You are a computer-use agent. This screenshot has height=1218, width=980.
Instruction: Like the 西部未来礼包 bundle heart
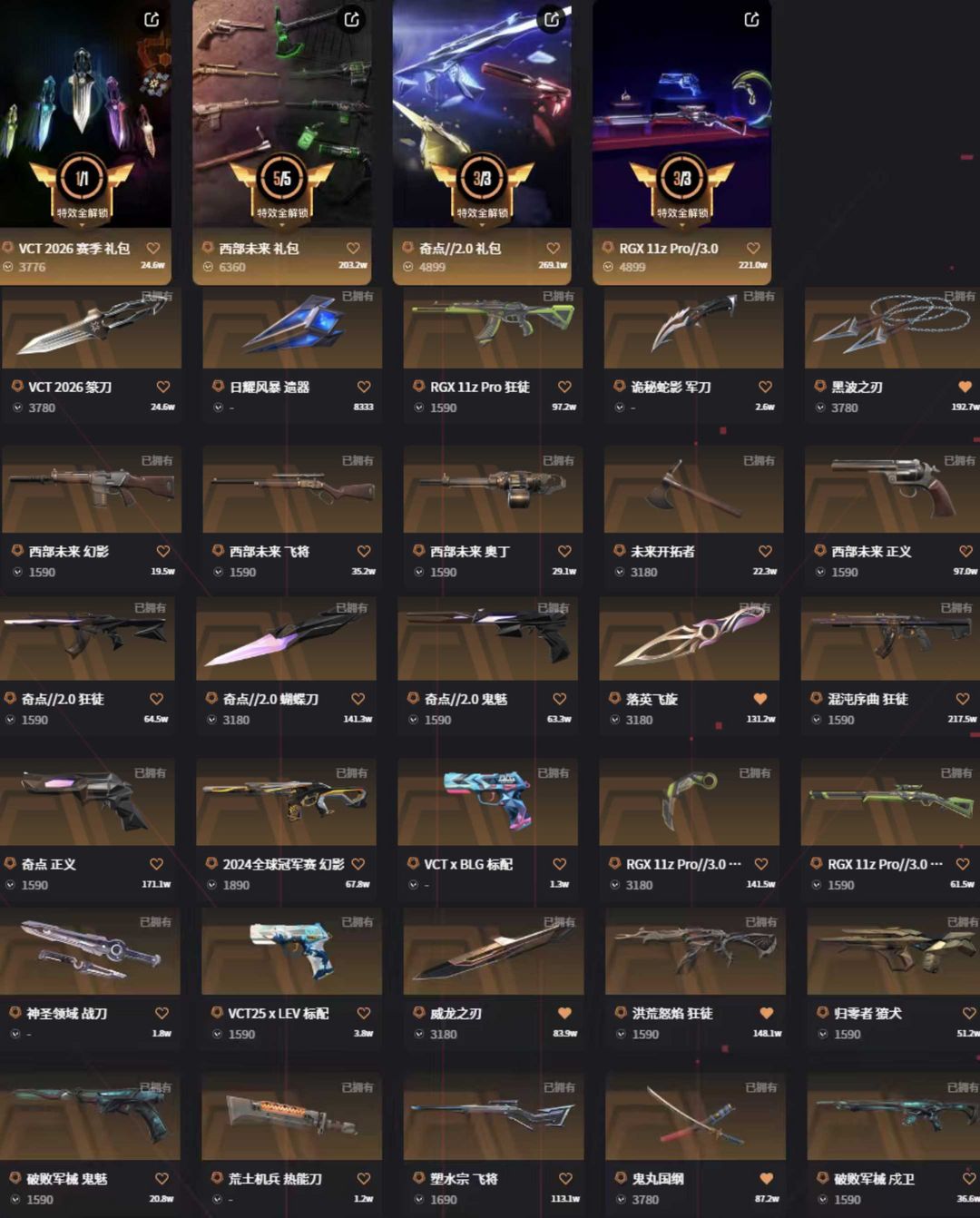pos(353,248)
